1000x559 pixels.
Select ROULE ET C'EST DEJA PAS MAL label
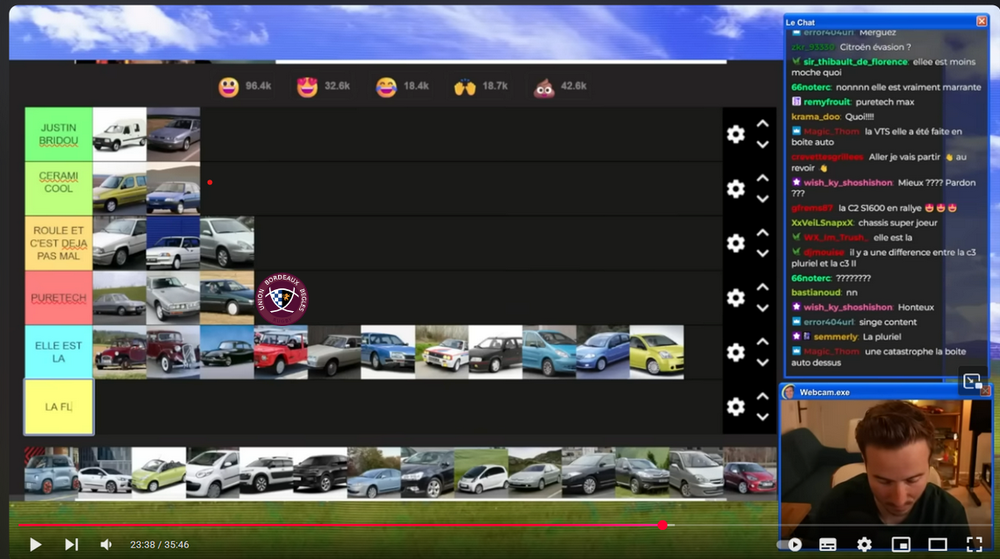click(59, 243)
